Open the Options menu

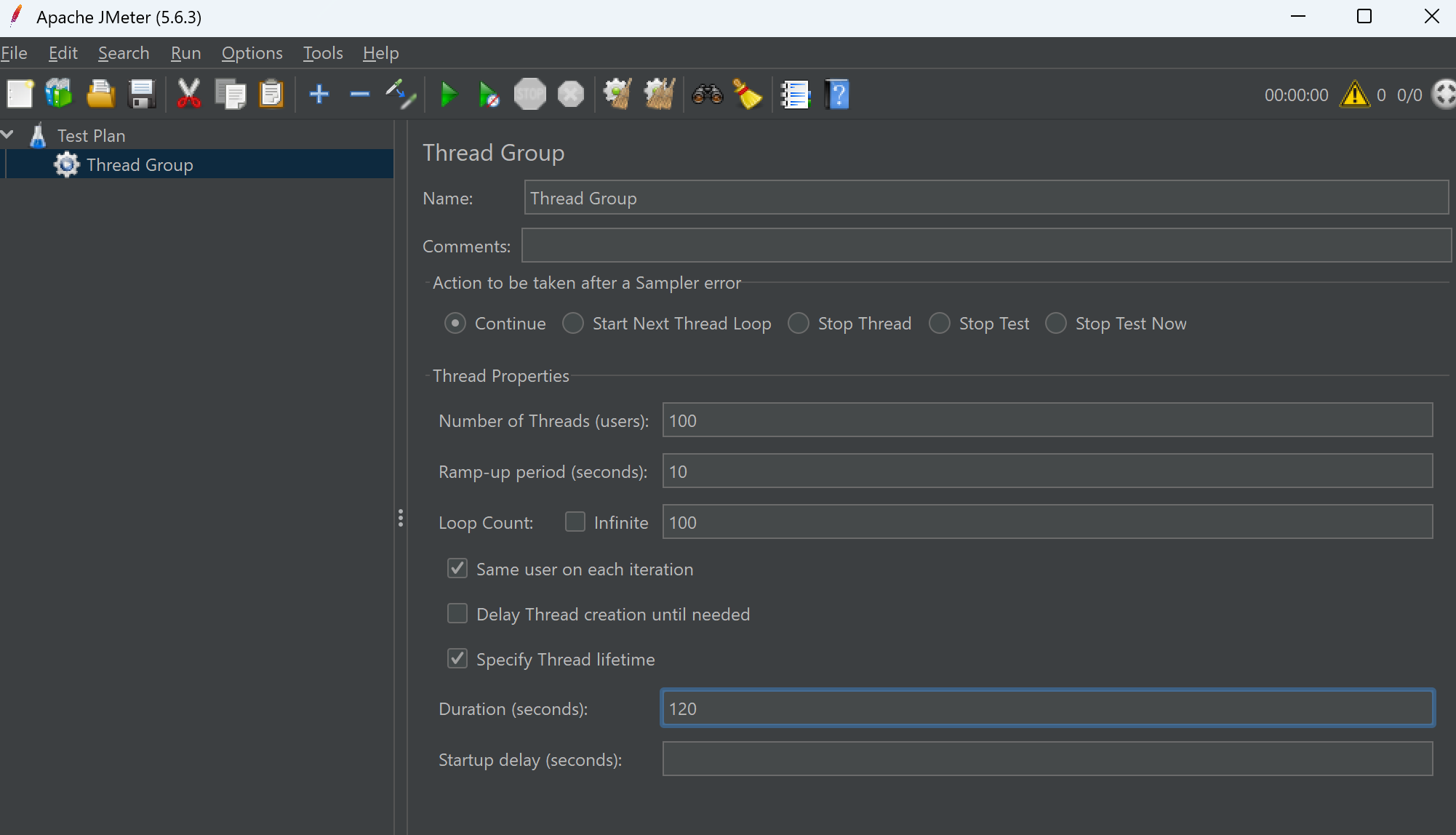(x=252, y=53)
